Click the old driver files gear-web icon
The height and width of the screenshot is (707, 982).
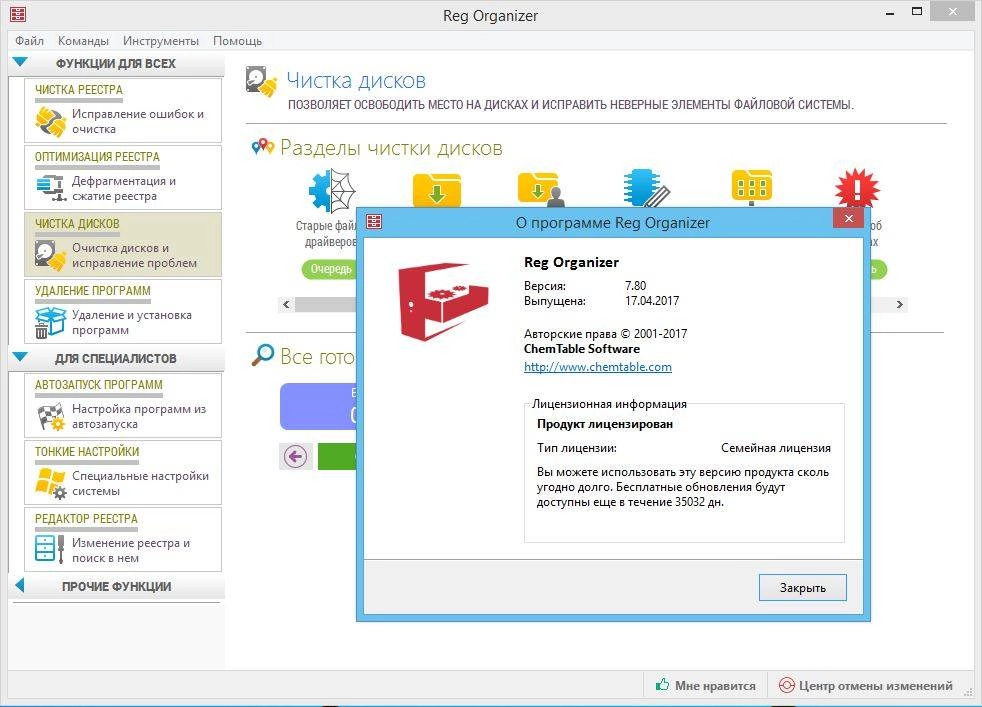click(x=332, y=191)
